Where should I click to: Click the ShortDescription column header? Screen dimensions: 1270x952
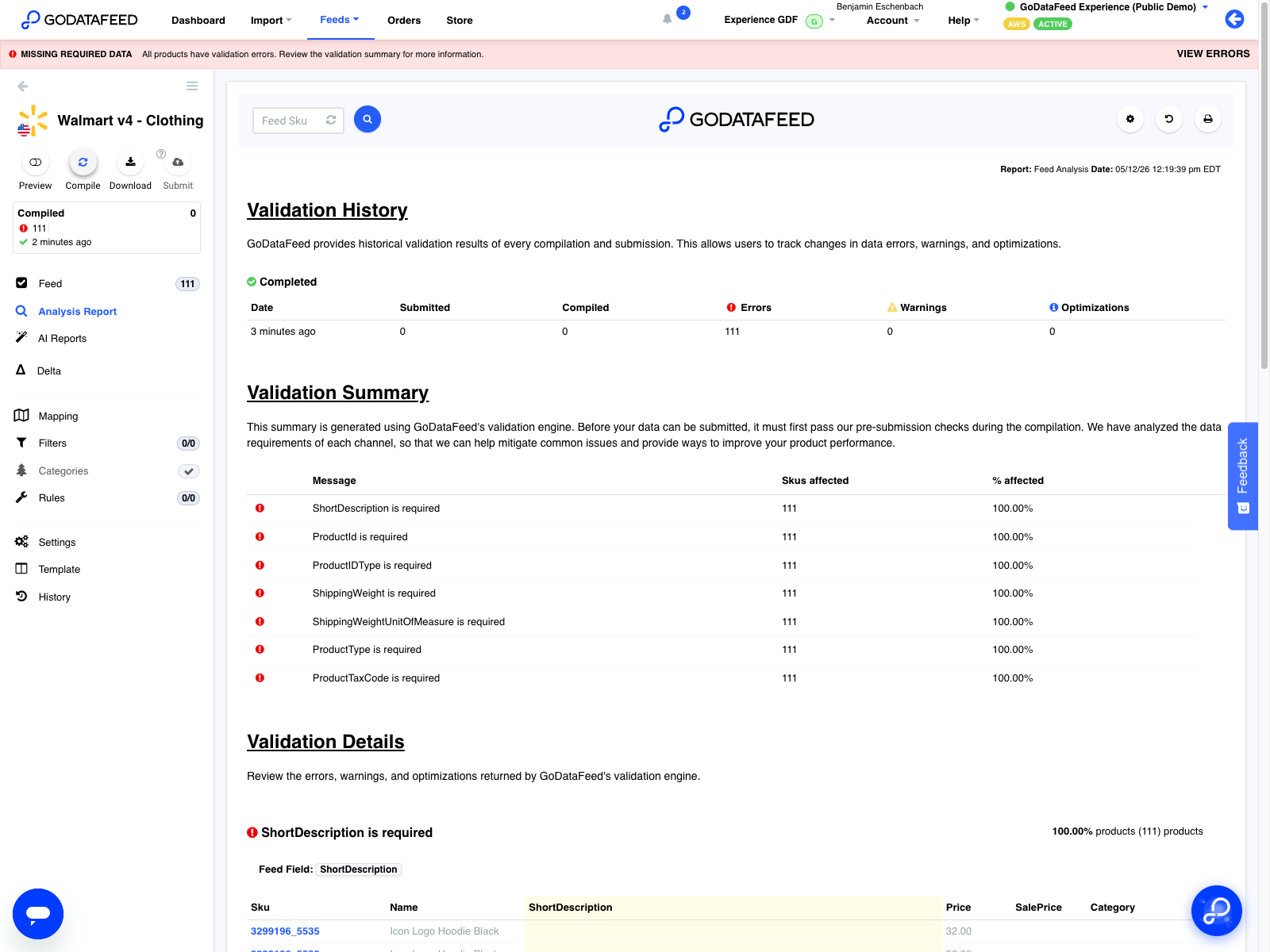pyautogui.click(x=571, y=908)
